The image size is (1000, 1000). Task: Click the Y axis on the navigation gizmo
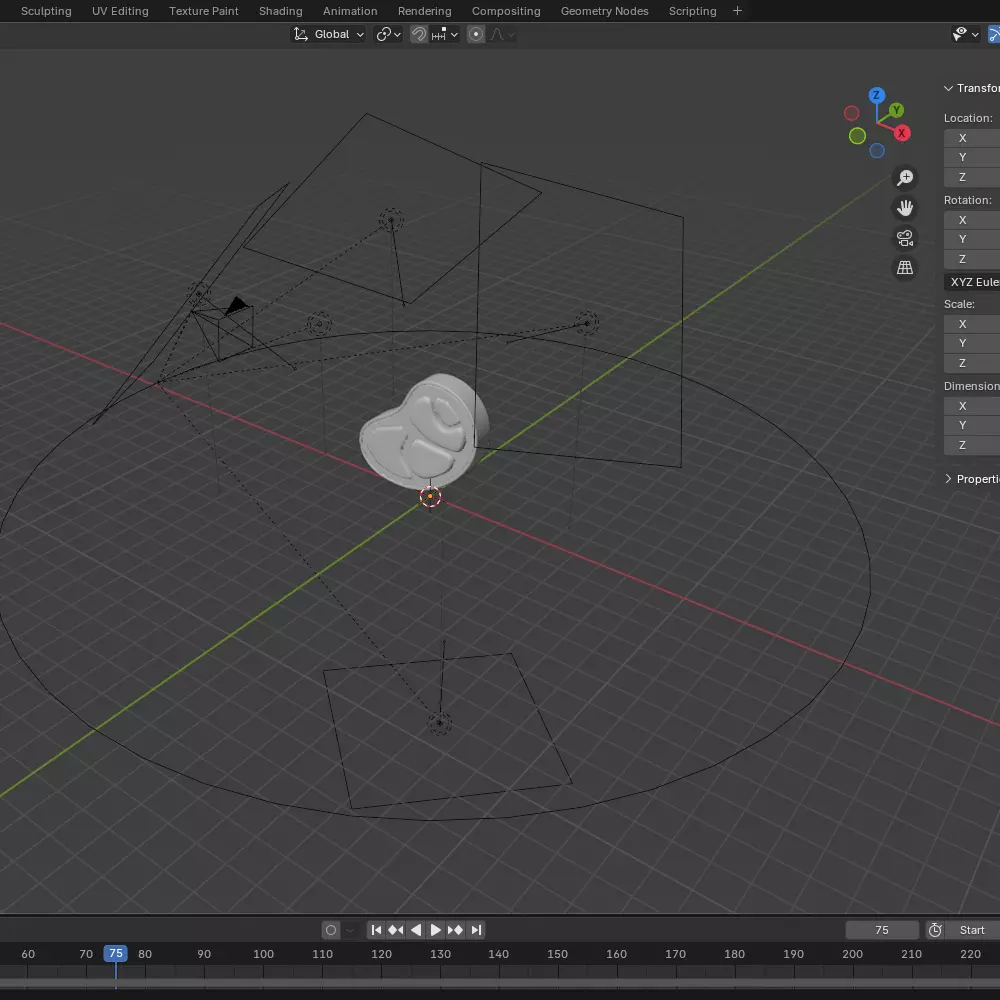896,110
